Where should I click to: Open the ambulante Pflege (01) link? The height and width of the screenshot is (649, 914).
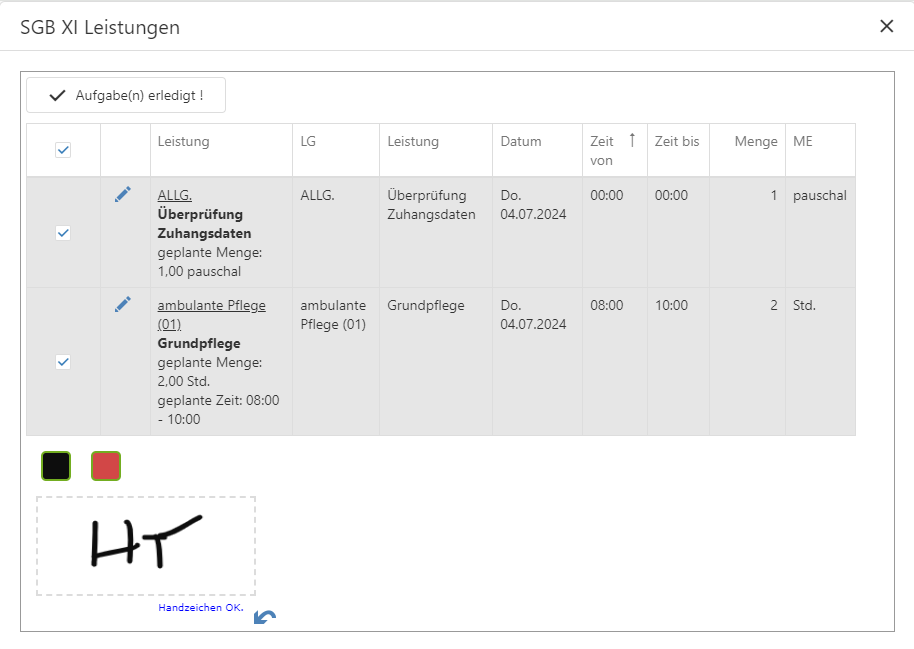(211, 305)
